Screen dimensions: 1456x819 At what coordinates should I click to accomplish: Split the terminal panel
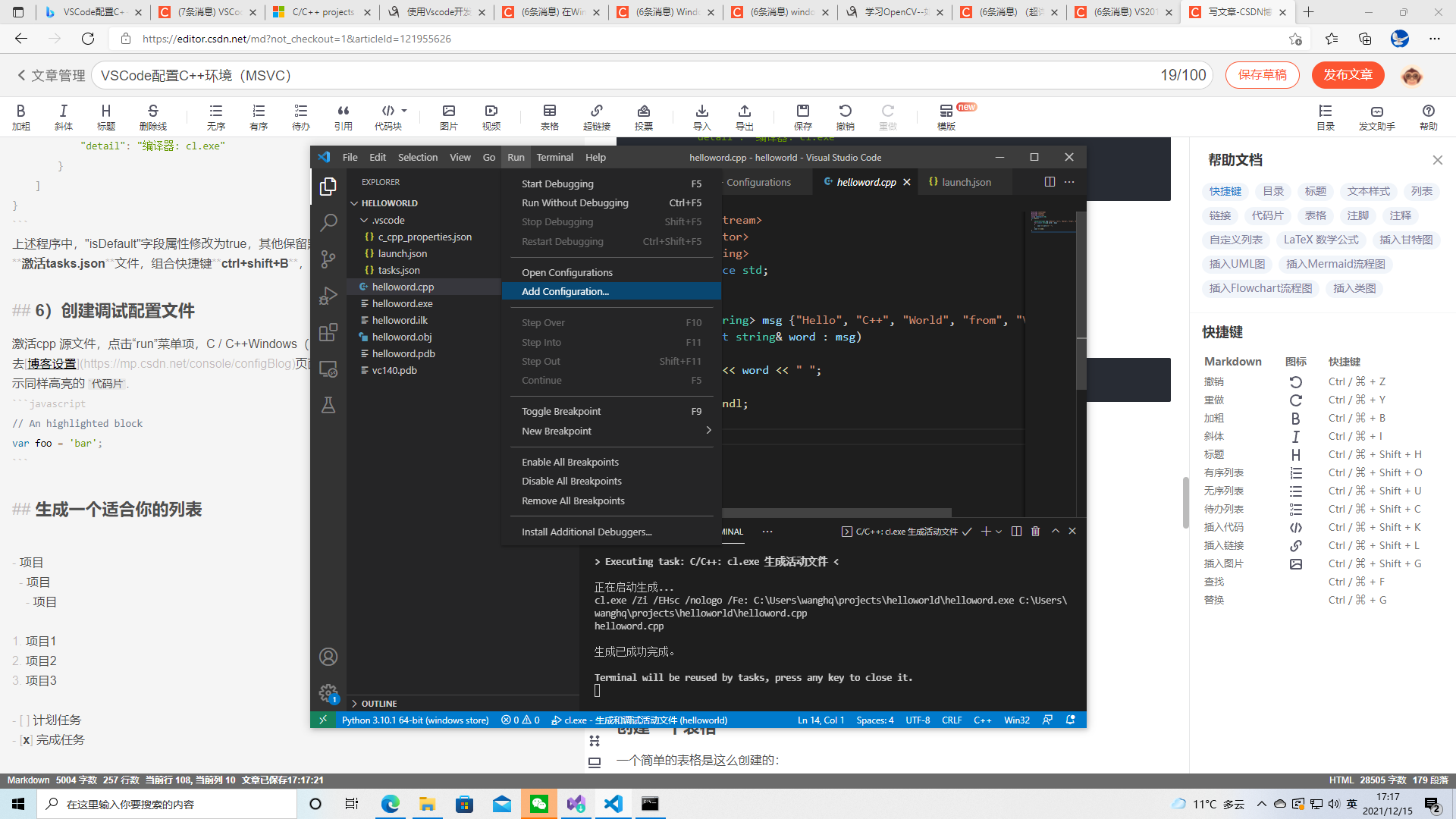(x=1016, y=532)
